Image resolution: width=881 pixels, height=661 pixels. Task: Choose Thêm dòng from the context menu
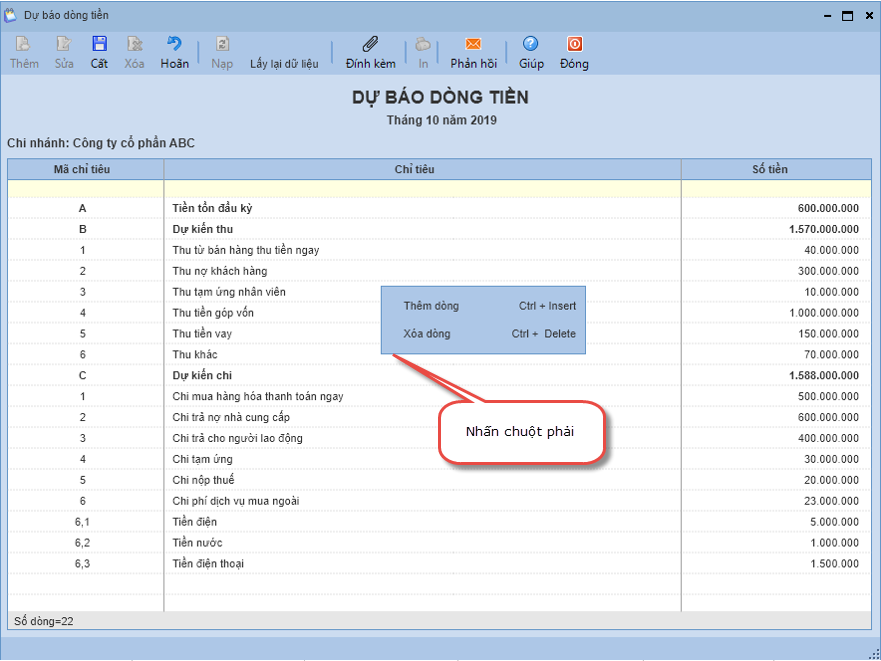(x=431, y=306)
